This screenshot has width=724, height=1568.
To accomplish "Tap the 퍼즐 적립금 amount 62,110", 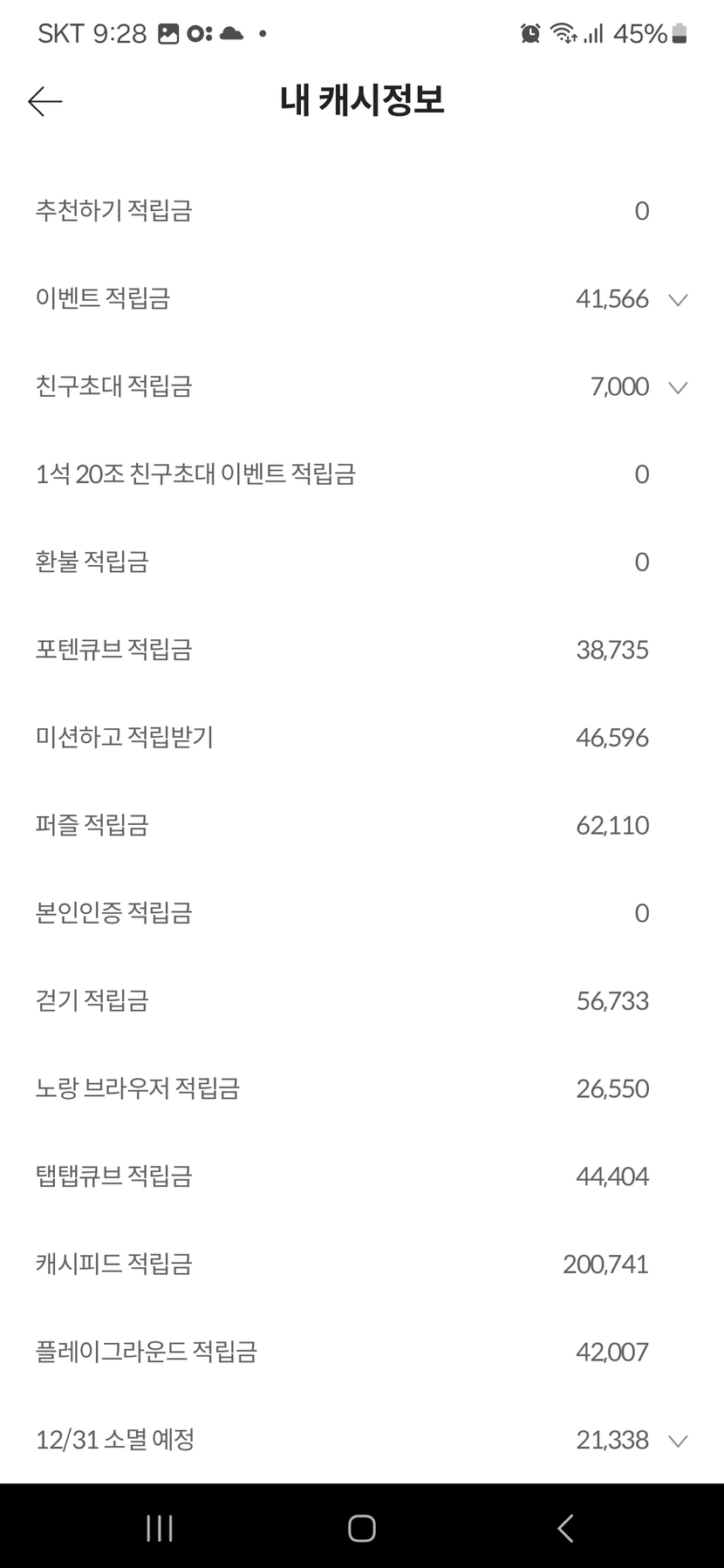I will pyautogui.click(x=612, y=825).
